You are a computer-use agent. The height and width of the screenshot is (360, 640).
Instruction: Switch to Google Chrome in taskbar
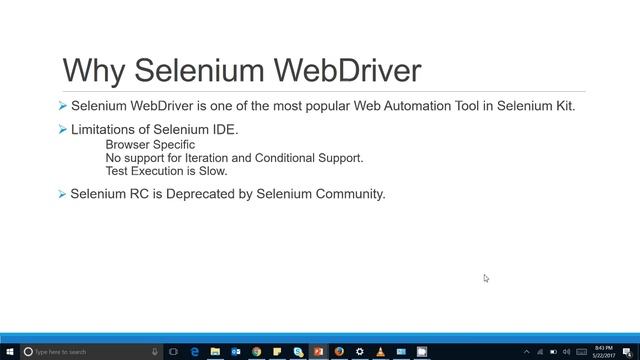257,351
